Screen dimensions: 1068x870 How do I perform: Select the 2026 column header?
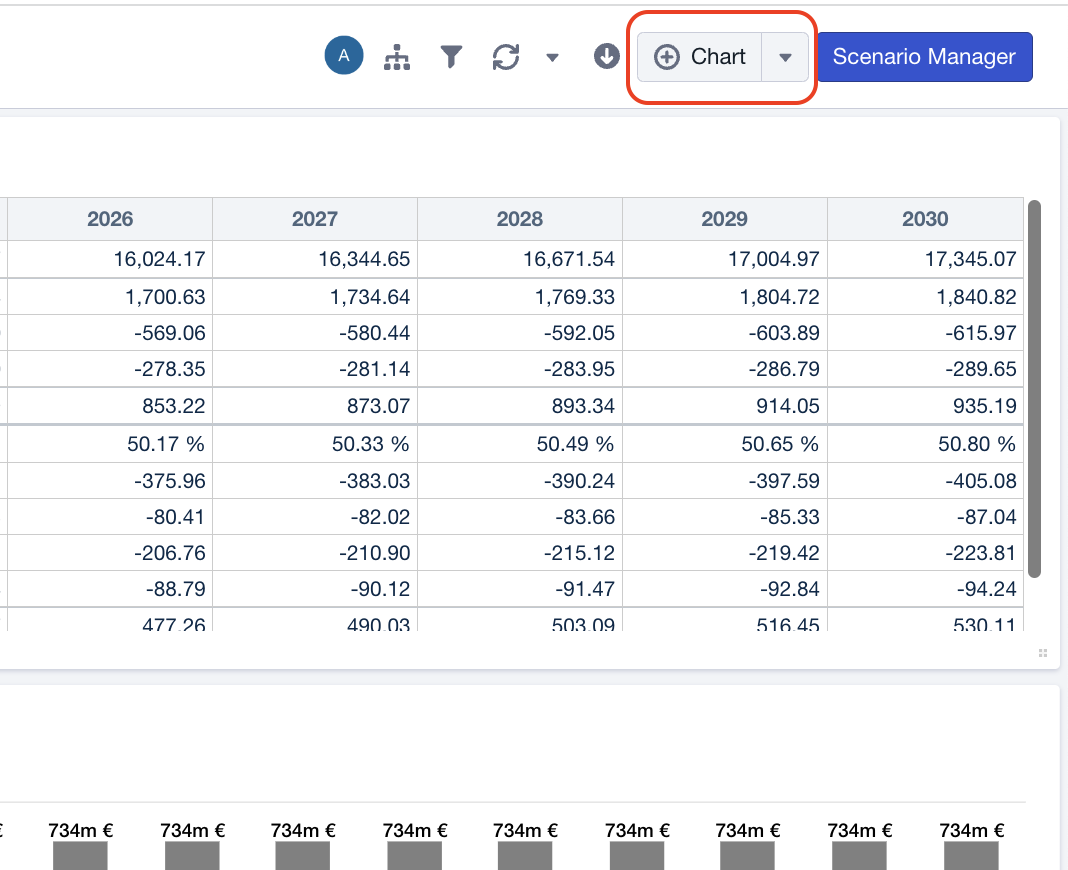tap(110, 219)
